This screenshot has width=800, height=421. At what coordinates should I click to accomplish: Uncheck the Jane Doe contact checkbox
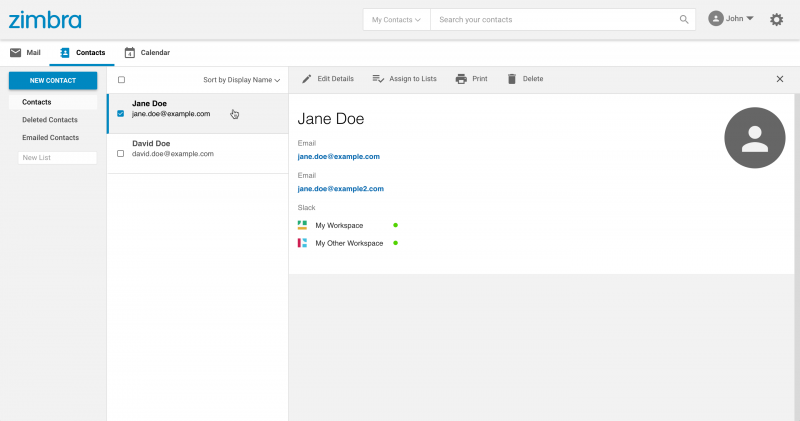click(120, 113)
